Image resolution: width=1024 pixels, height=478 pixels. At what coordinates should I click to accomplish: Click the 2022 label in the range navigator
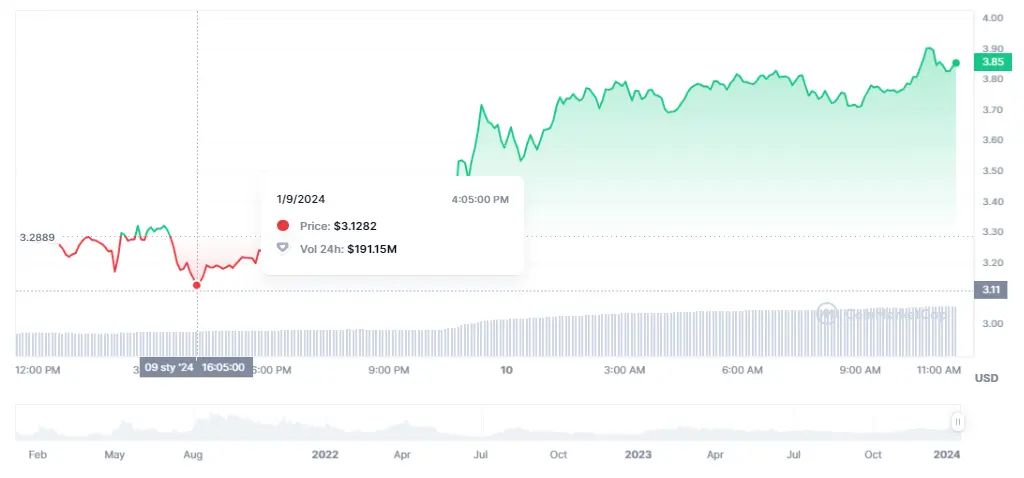tap(325, 454)
